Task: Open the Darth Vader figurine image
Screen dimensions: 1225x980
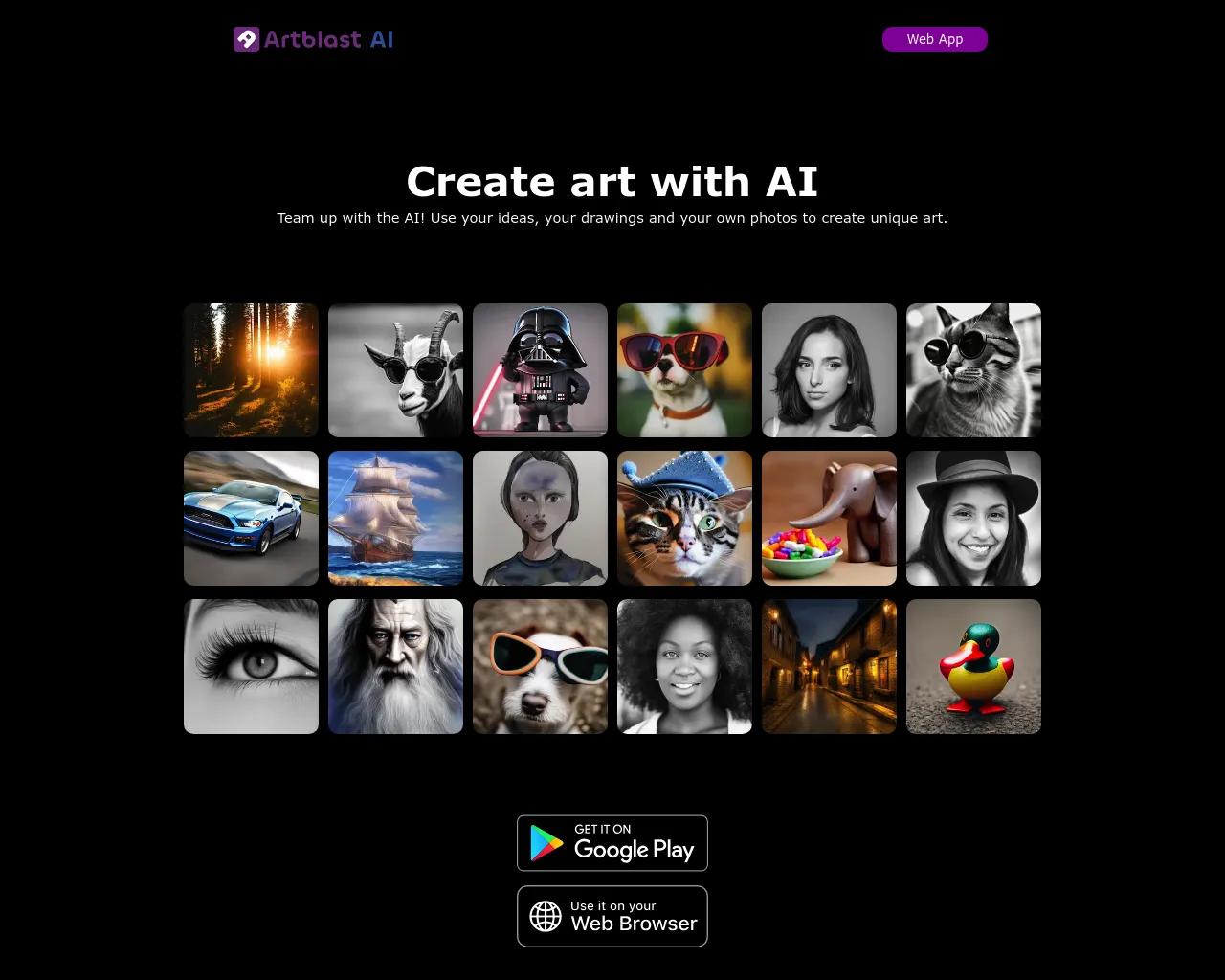Action: point(540,370)
